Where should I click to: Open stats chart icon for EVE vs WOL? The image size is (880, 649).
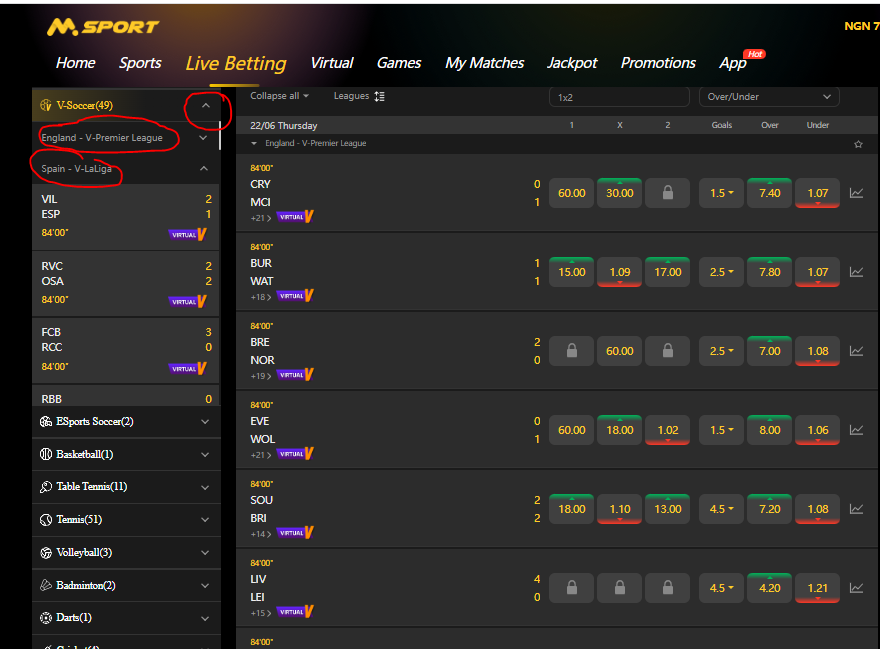[x=856, y=430]
